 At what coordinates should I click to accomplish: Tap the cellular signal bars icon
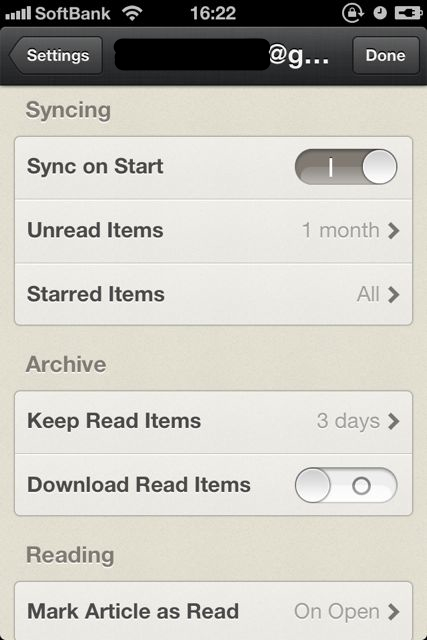[18, 13]
